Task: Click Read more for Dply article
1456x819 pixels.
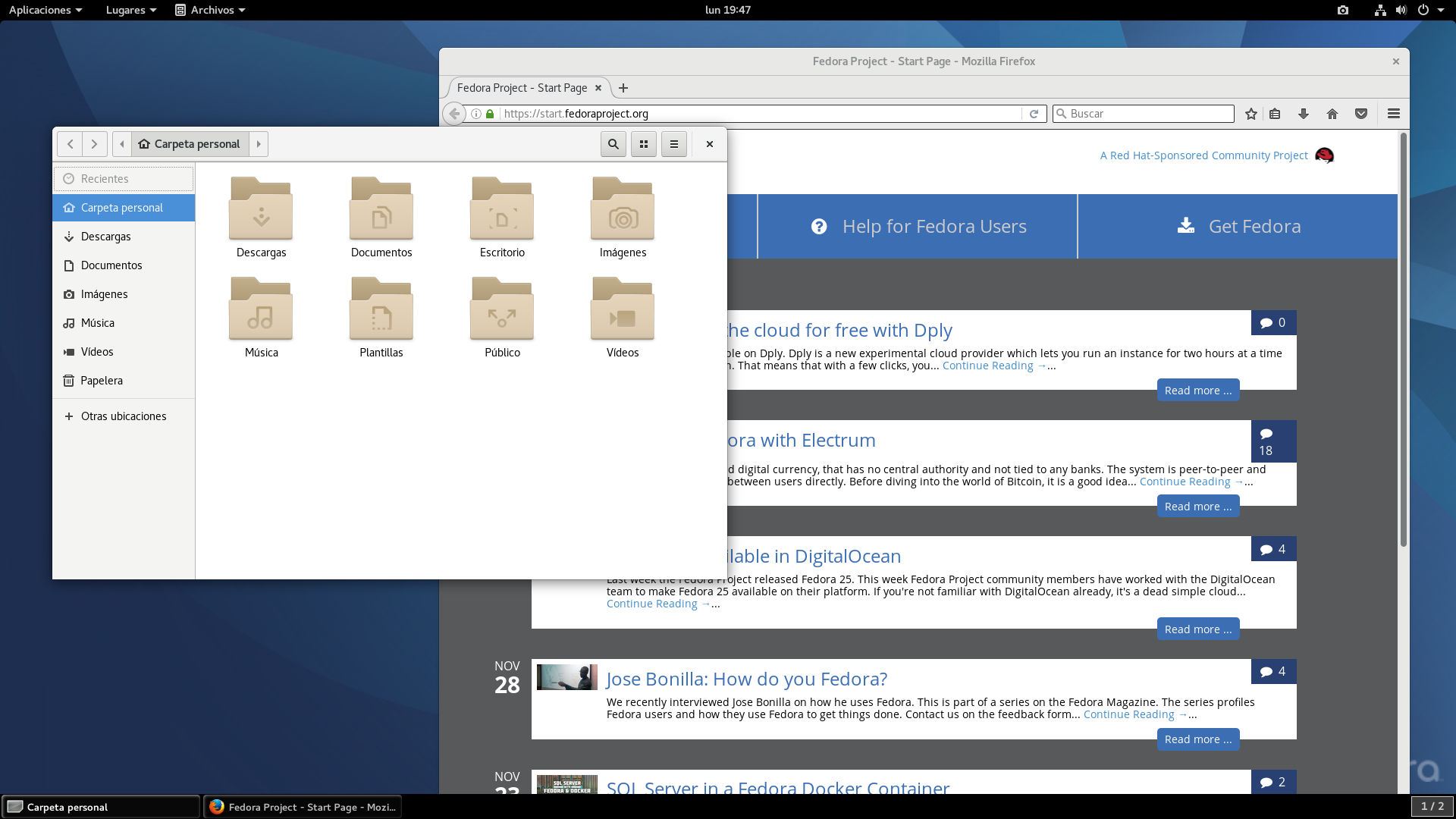Action: (1198, 391)
